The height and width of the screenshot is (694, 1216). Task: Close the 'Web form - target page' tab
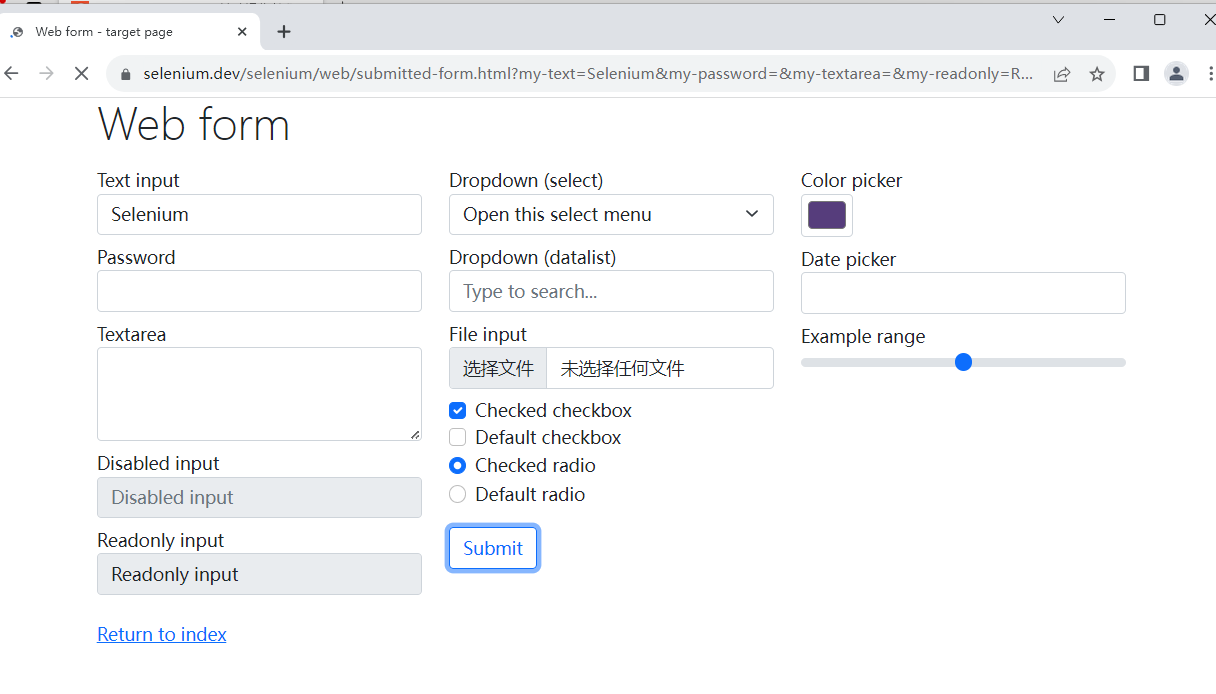tap(242, 32)
